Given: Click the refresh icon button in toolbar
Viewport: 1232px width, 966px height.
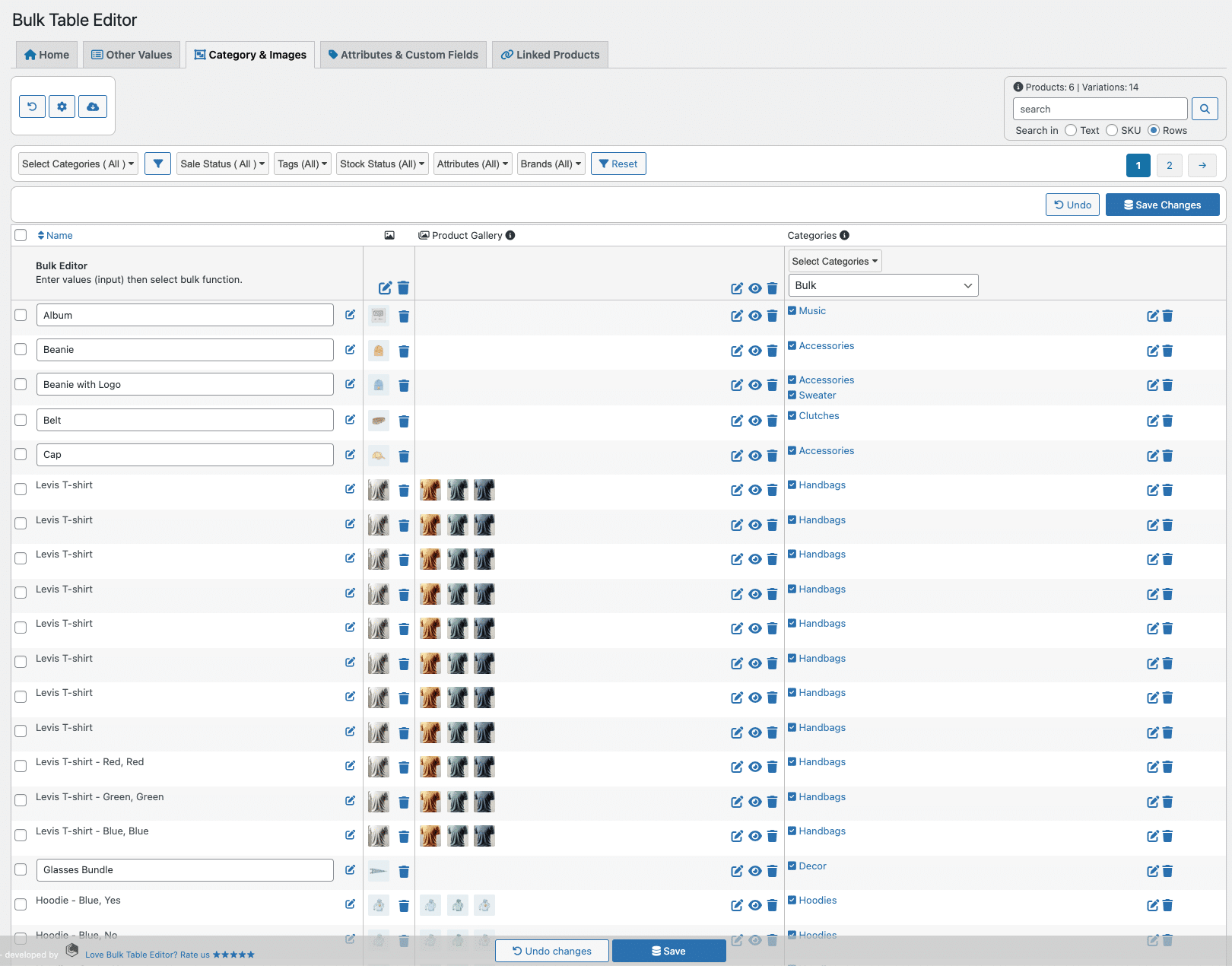Looking at the screenshot, I should click(x=32, y=106).
